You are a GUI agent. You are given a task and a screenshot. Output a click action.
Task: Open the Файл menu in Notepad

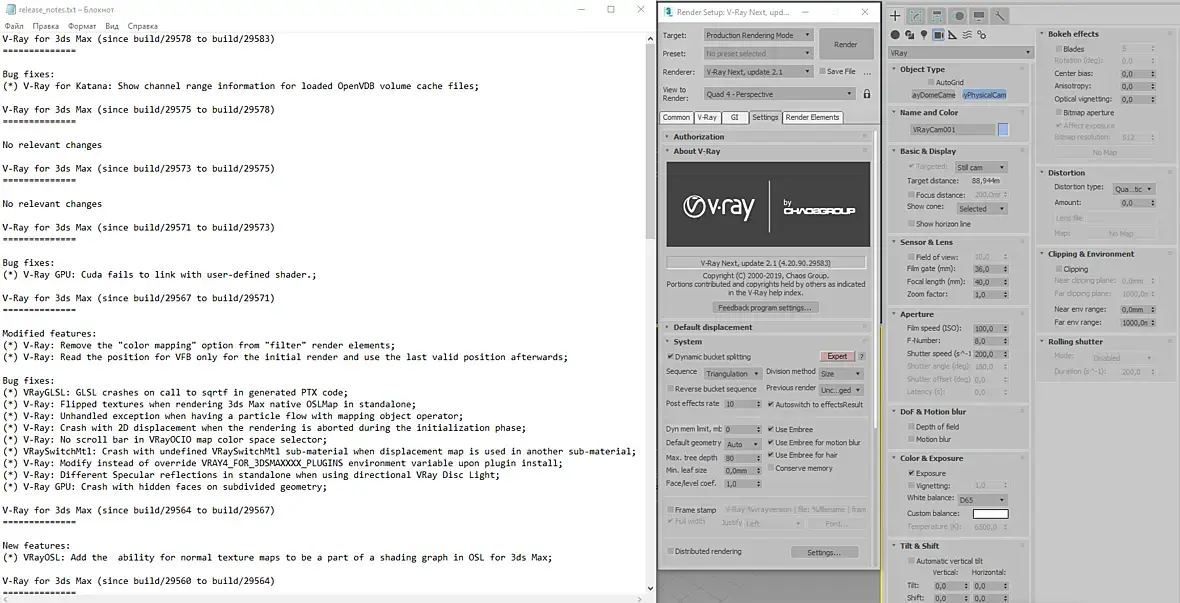14,26
